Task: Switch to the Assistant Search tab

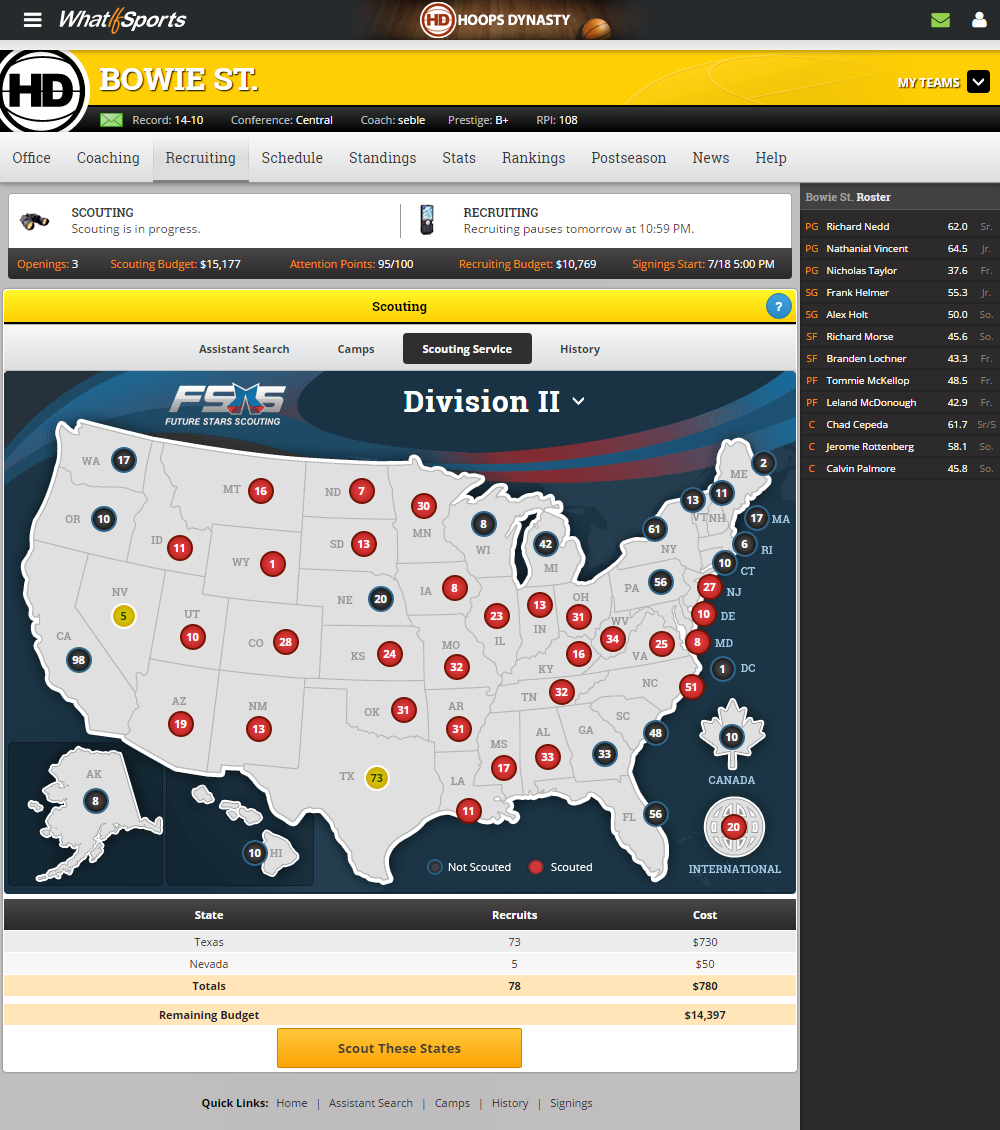Action: [244, 349]
